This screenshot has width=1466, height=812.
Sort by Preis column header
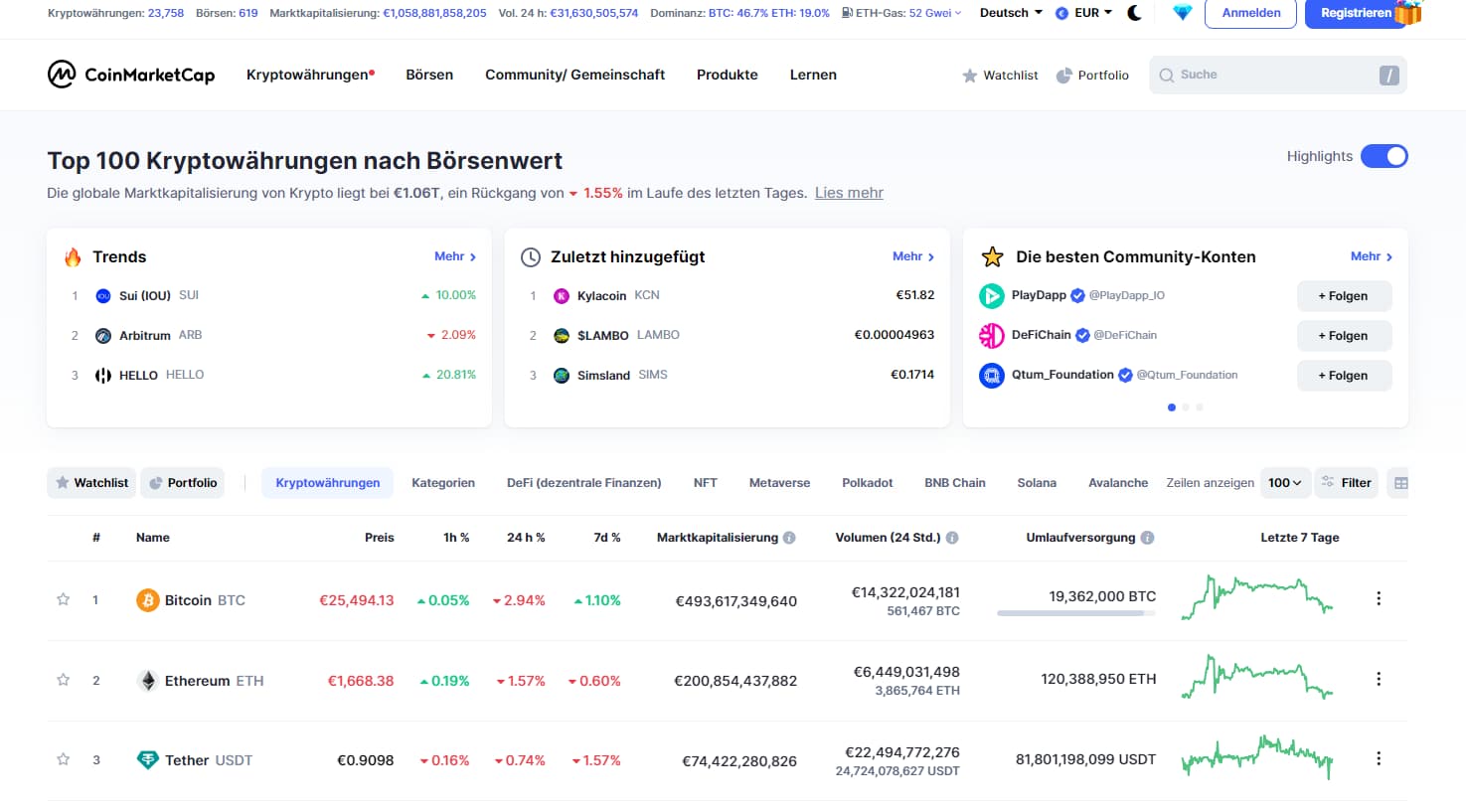(380, 538)
